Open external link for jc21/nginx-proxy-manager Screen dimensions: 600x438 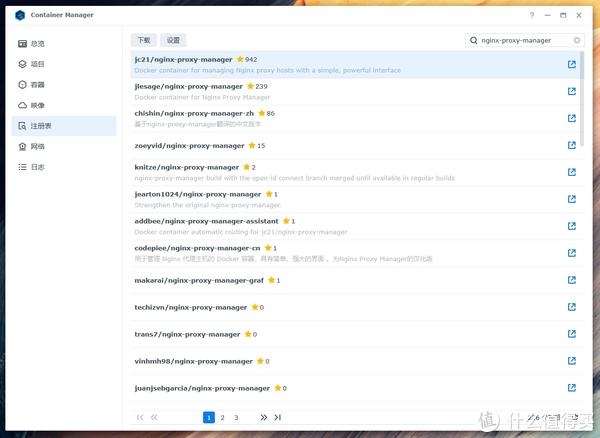point(572,64)
